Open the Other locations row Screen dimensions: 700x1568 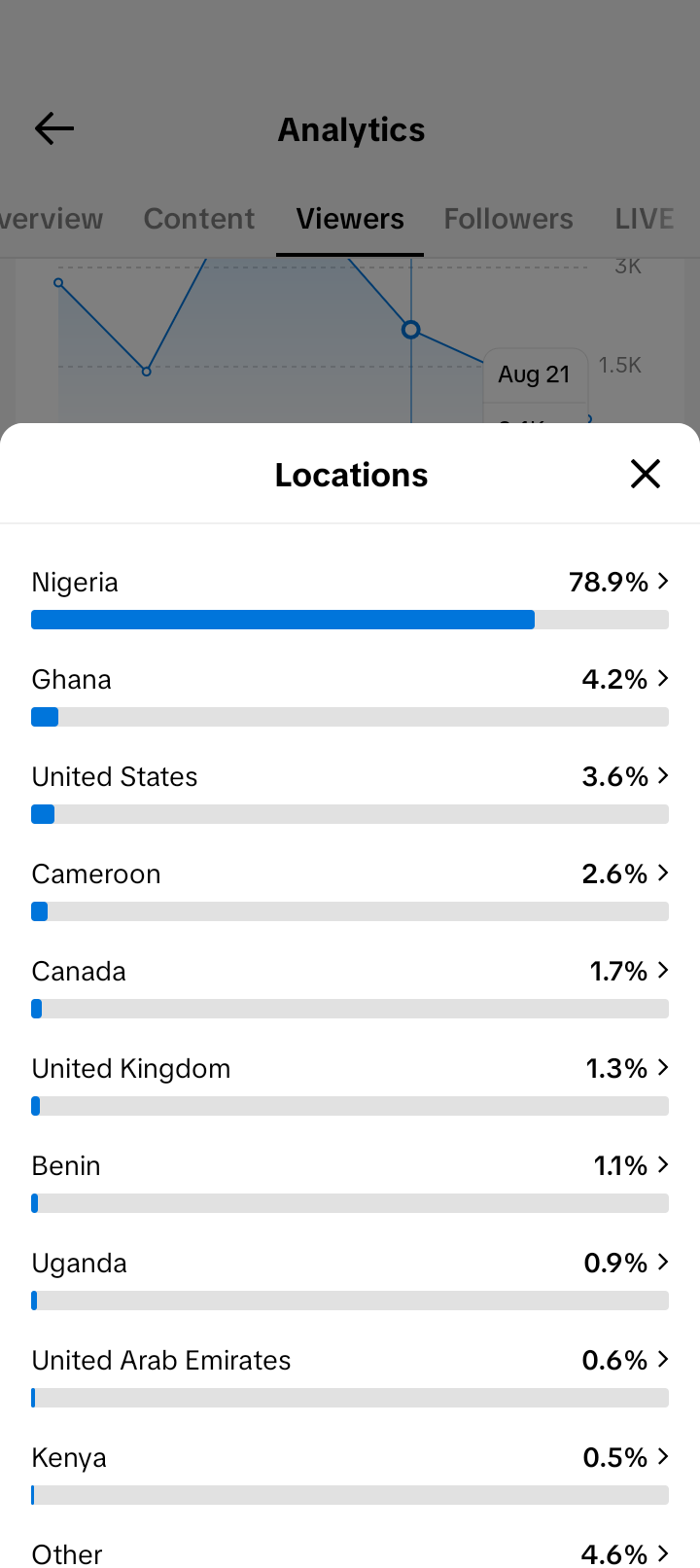pos(350,1553)
